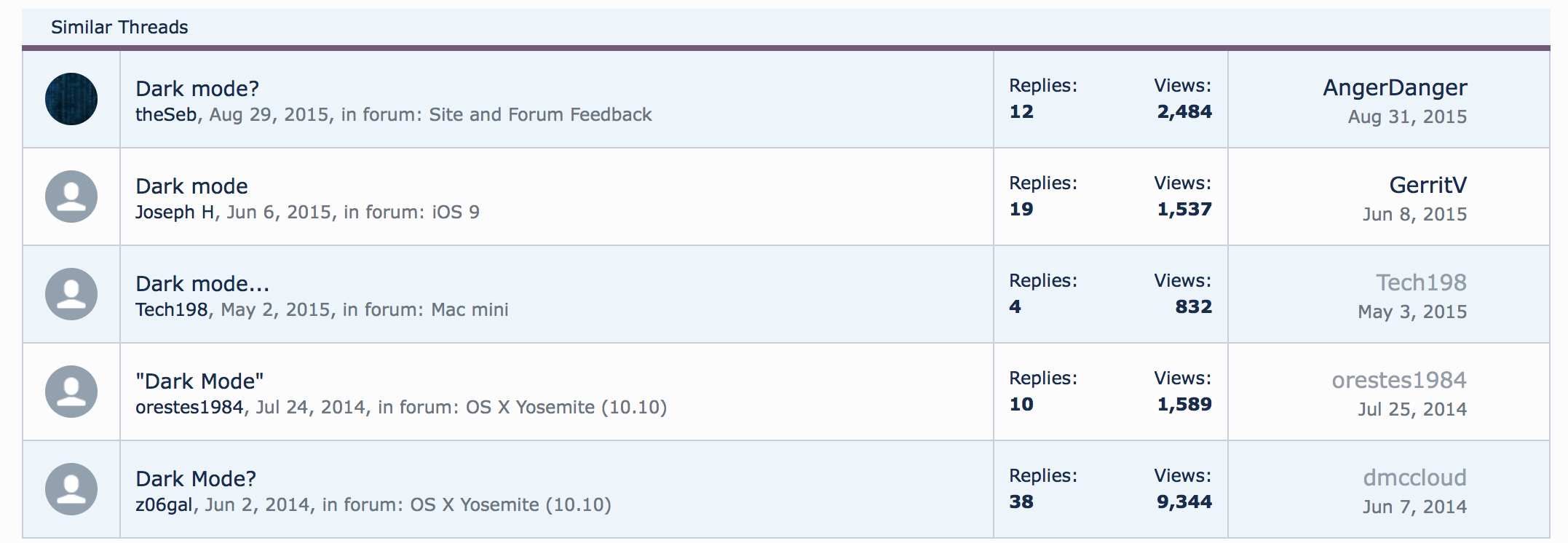1568x543 pixels.
Task: Click Joseph H's default avatar icon
Action: pos(71,197)
